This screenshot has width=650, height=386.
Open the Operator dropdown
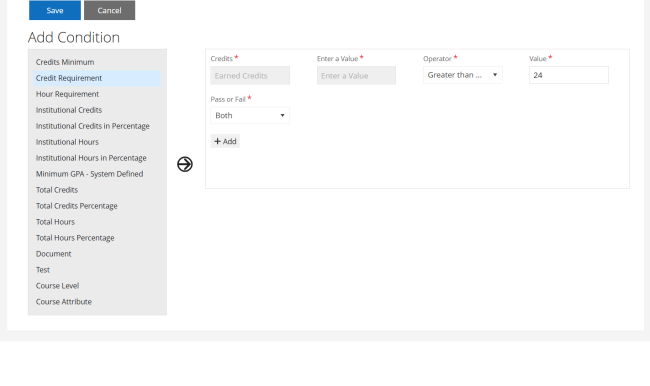click(x=463, y=75)
